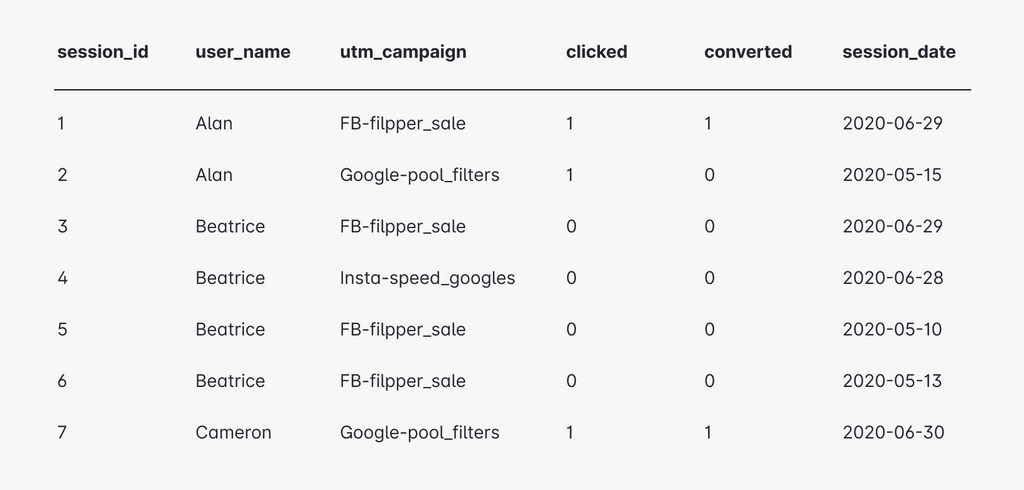Click session id 7 cell
The height and width of the screenshot is (490, 1024).
[x=62, y=433]
